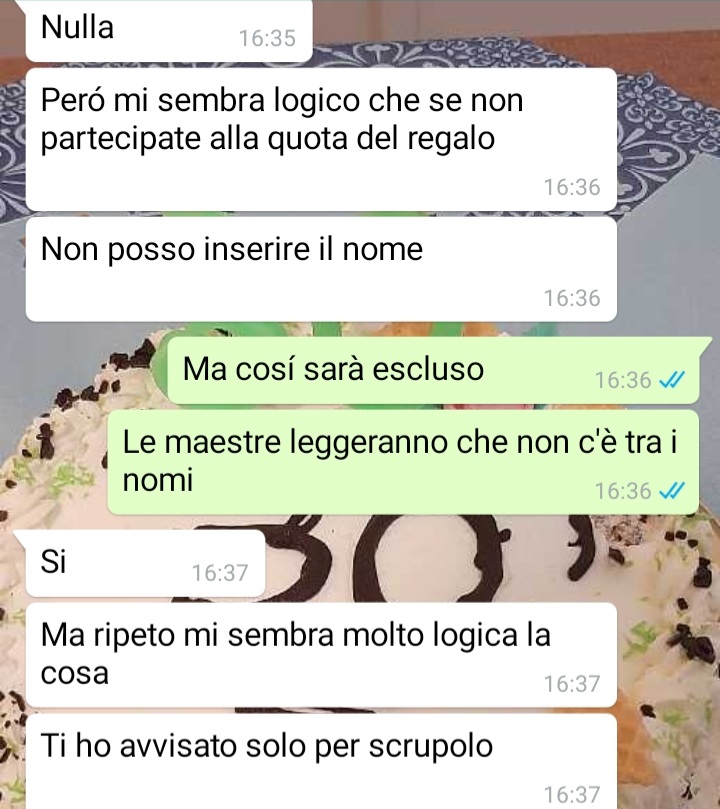Select message 'Peró mi sembra logico che se non'
This screenshot has width=720, height=809.
tap(321, 139)
